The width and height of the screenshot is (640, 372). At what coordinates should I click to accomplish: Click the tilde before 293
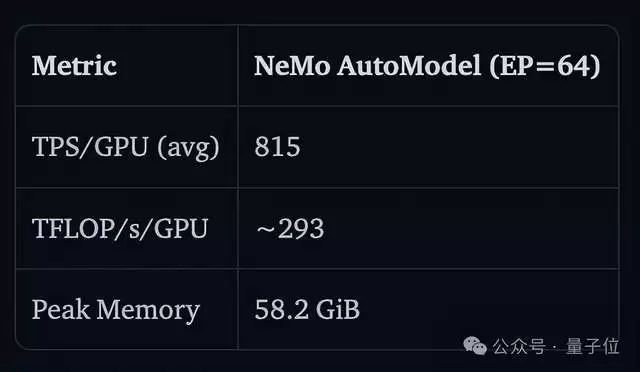click(266, 230)
